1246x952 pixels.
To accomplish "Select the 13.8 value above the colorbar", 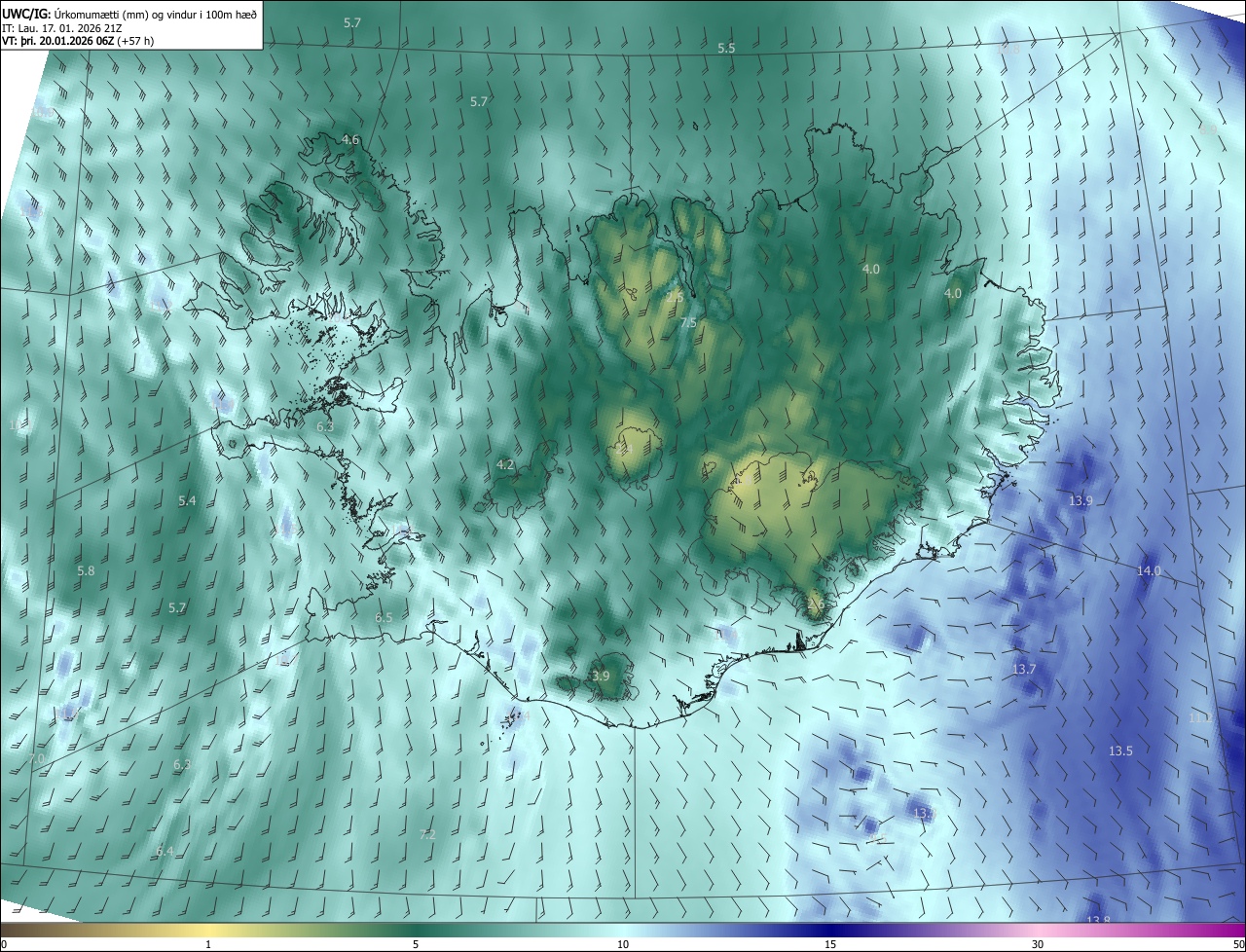I will tap(1098, 920).
